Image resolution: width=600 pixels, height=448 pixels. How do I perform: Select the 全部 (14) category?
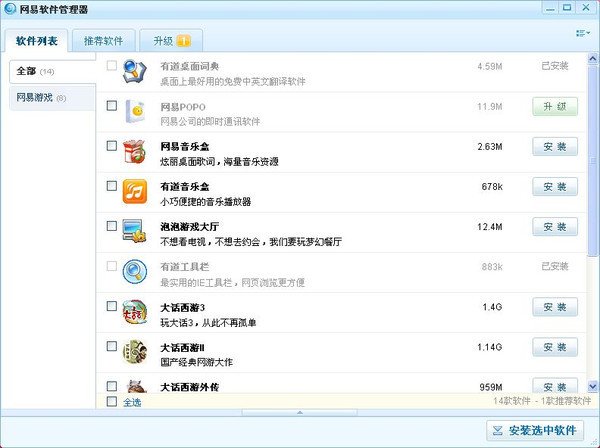(x=52, y=72)
